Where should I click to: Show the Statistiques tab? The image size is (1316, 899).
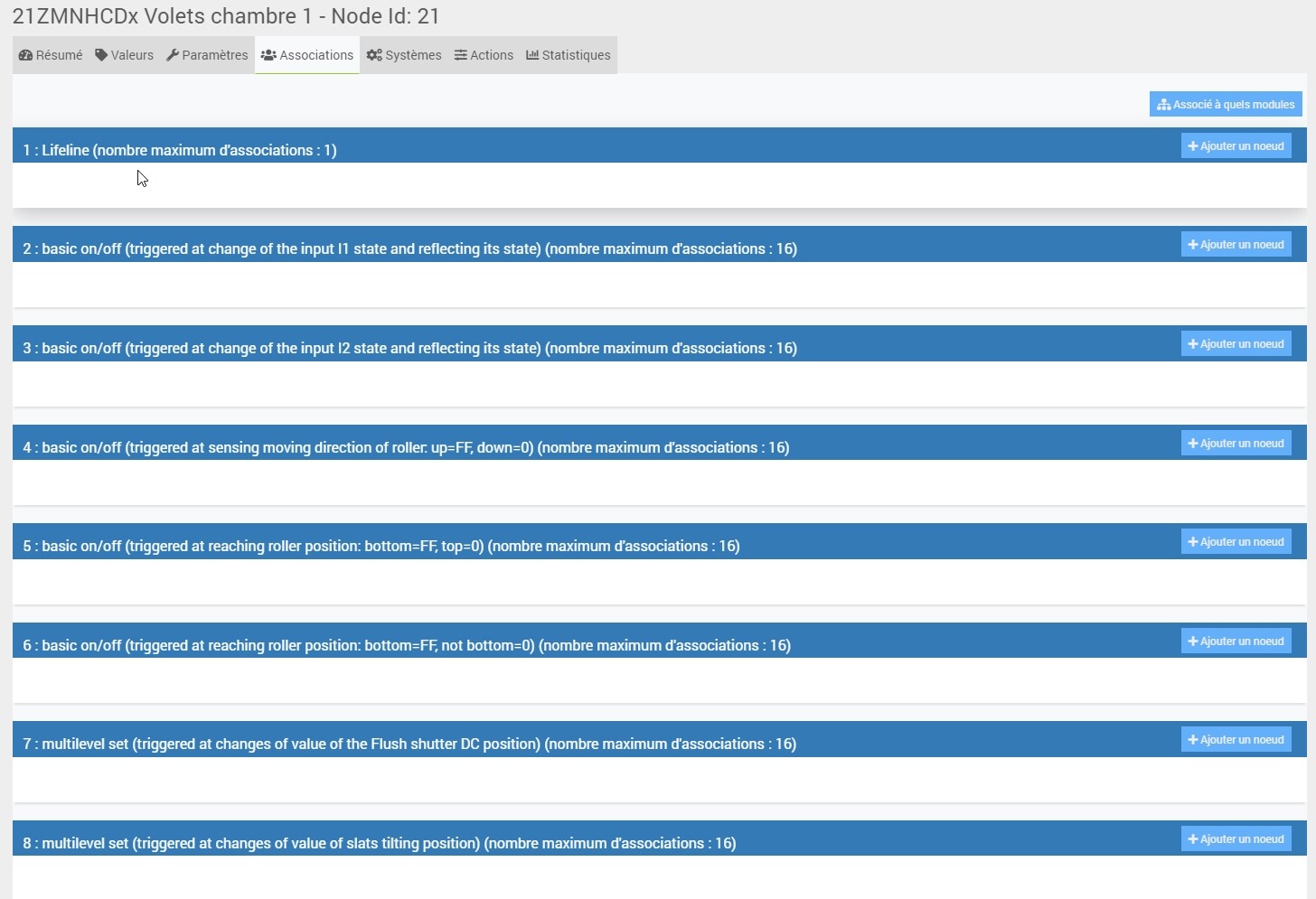pos(569,55)
